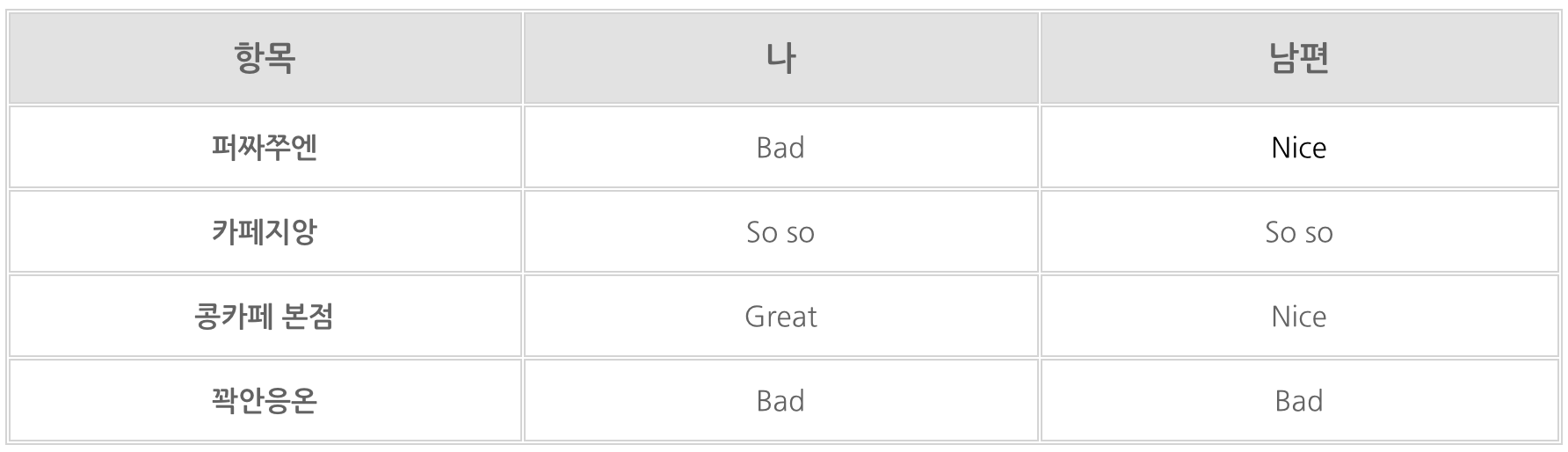Image resolution: width=1568 pixels, height=452 pixels.
Task: Select the Great rating cell
Action: (780, 317)
